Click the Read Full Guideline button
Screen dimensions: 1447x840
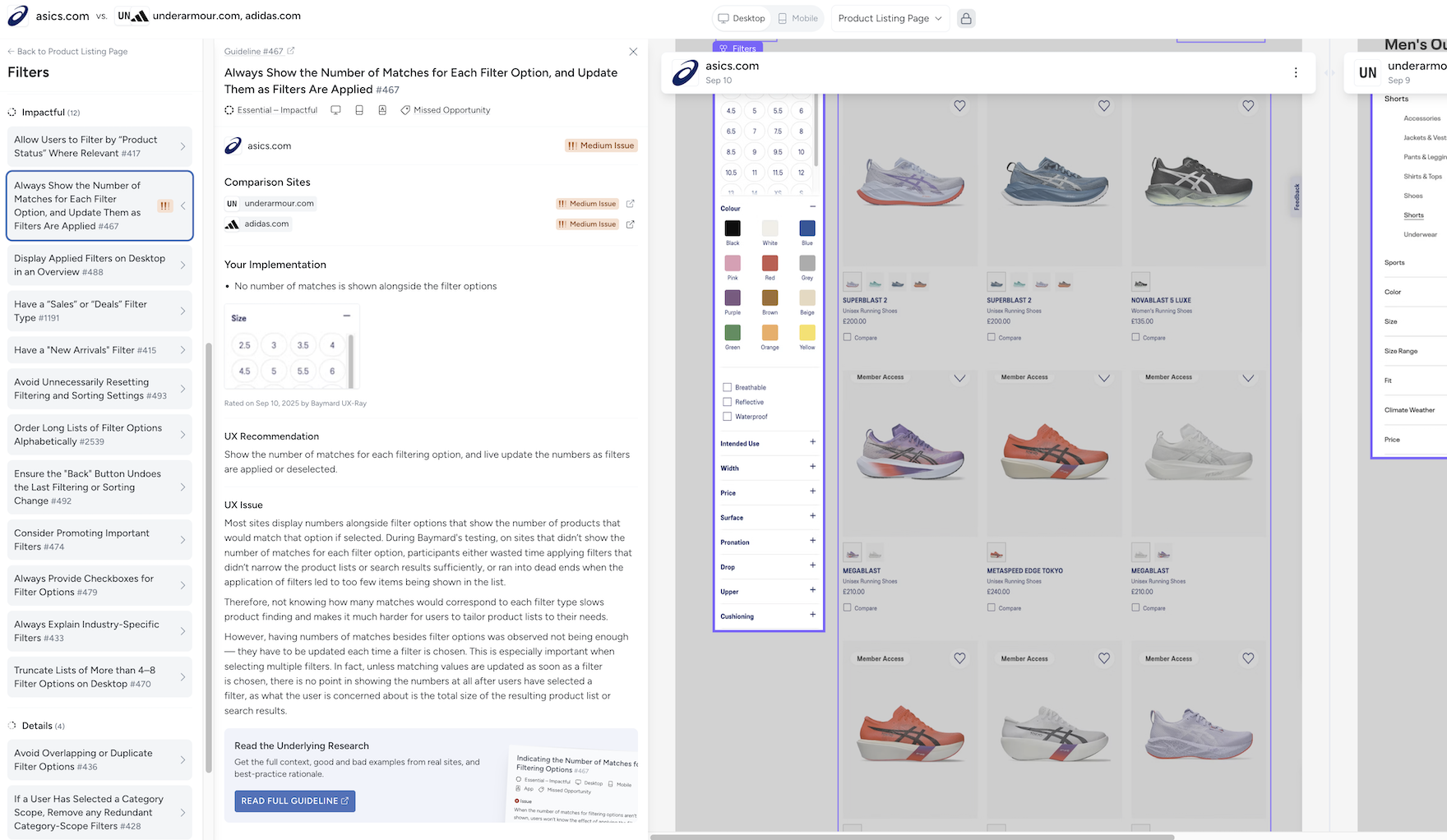point(294,801)
